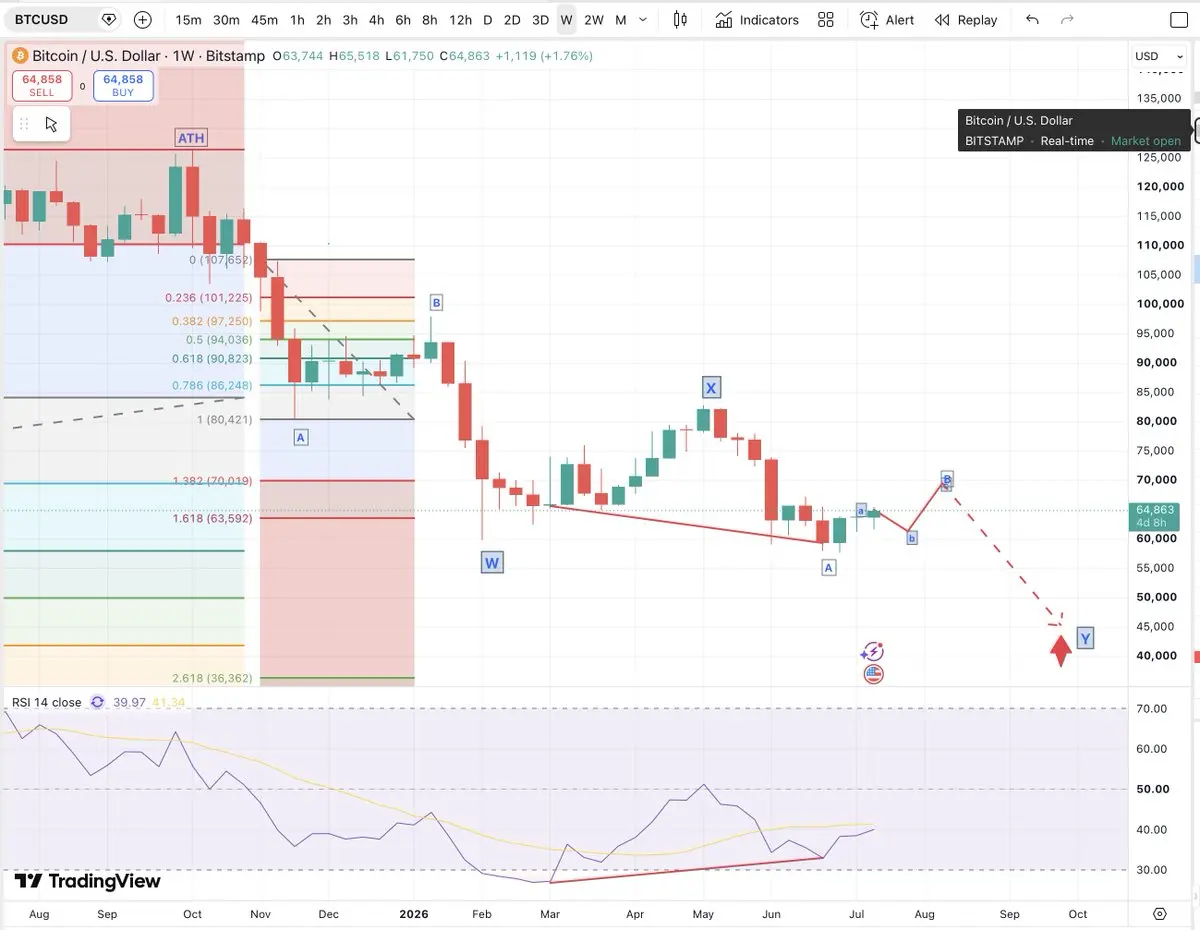Select the 45m timeframe
This screenshot has height=930, width=1200.
click(x=264, y=20)
